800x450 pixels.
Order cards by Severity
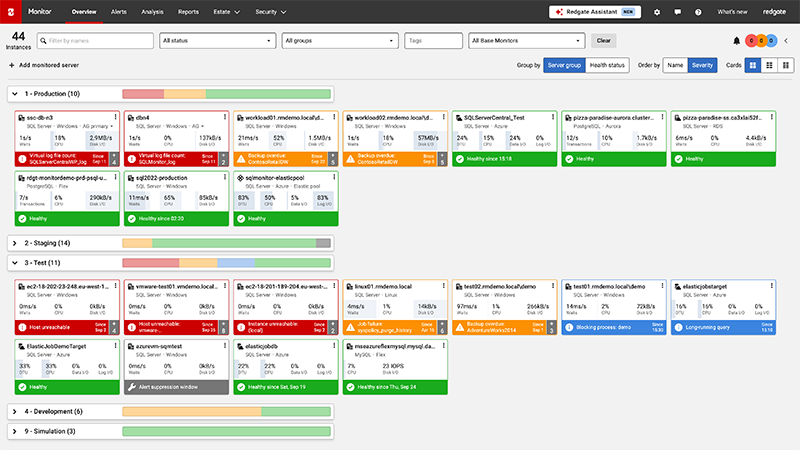(x=703, y=65)
